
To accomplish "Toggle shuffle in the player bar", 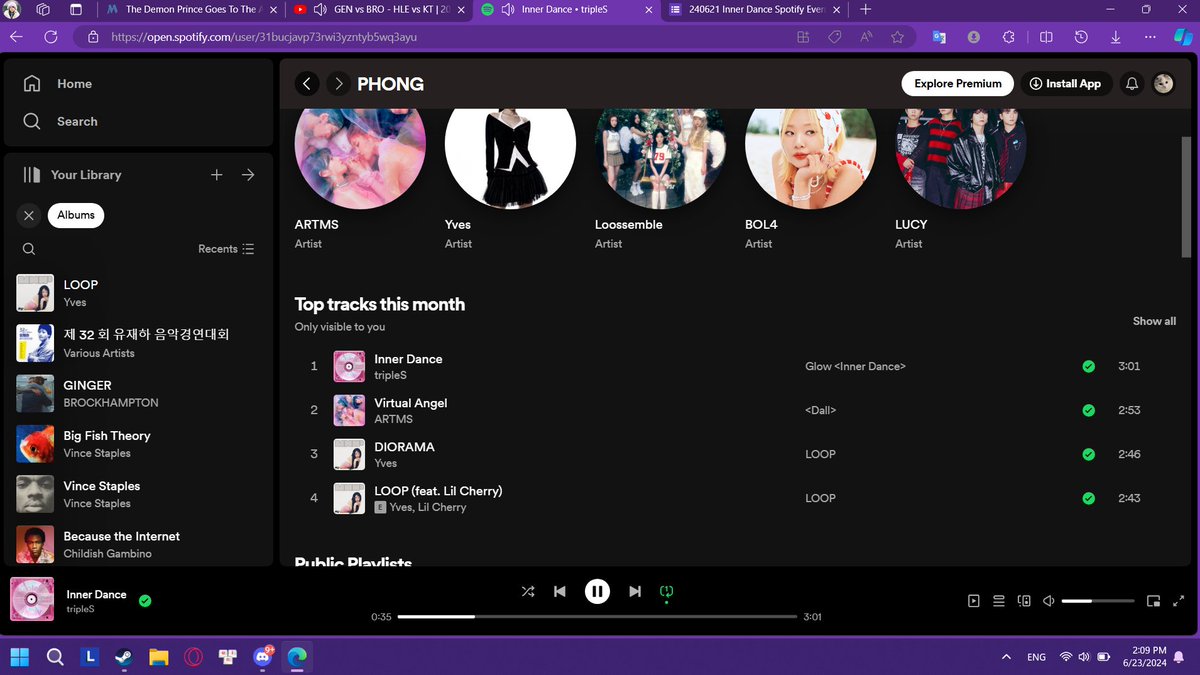I will [x=528, y=592].
